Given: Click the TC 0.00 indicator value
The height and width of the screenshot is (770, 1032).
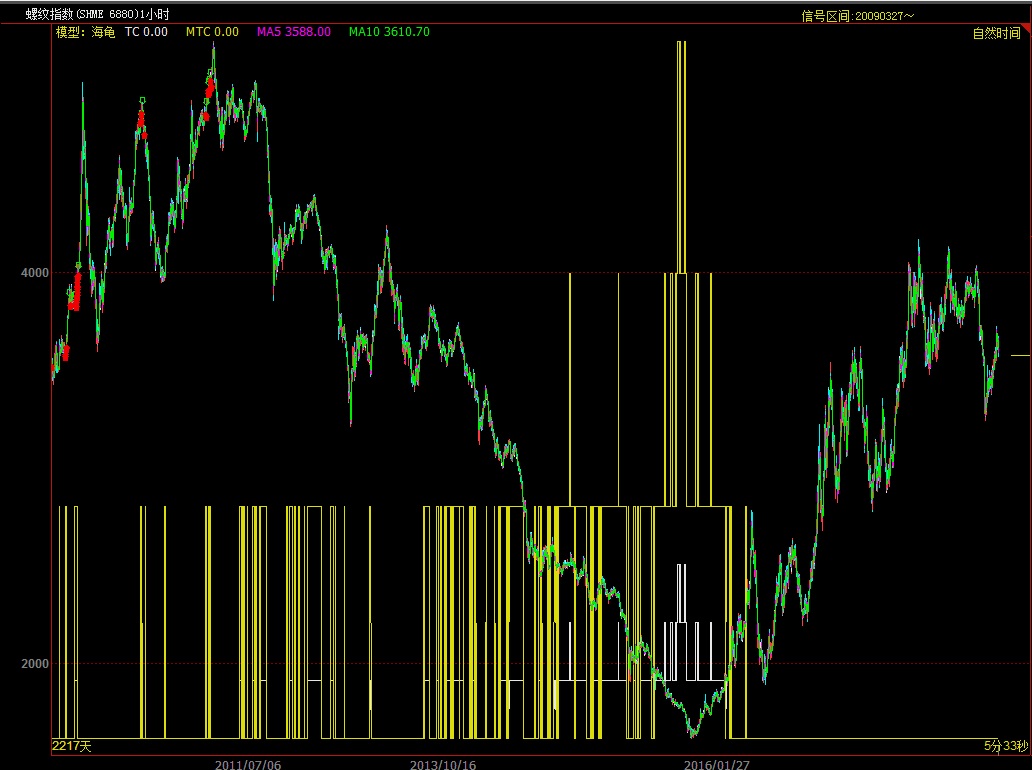Looking at the screenshot, I should (x=146, y=32).
